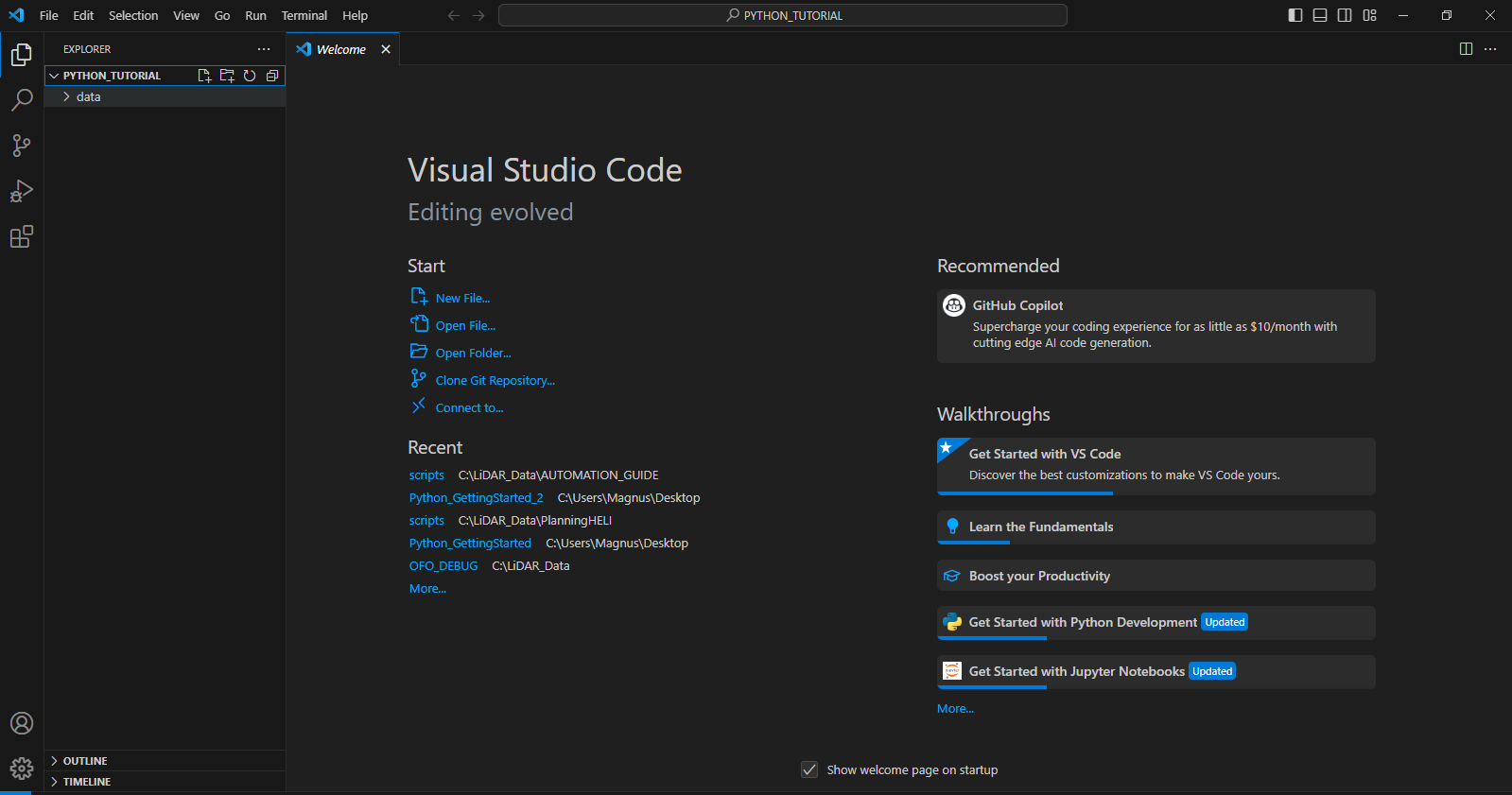Open the Source Control view
Image resolution: width=1512 pixels, height=795 pixels.
(x=22, y=146)
